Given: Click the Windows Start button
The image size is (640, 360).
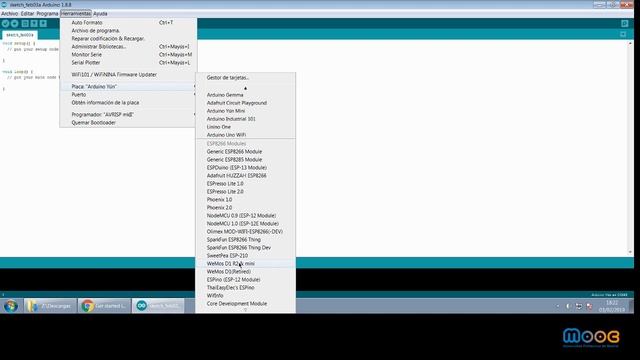Looking at the screenshot, I should (x=11, y=306).
